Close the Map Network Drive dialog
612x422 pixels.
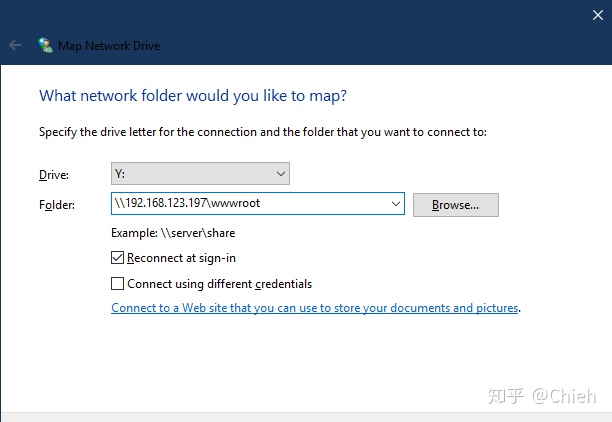tap(598, 15)
